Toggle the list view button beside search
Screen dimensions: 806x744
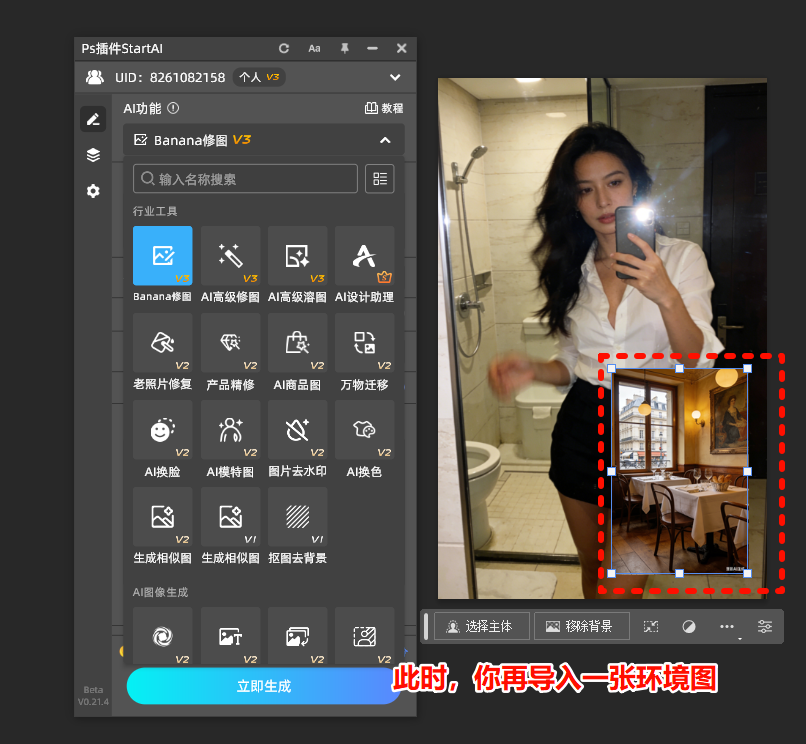(380, 179)
